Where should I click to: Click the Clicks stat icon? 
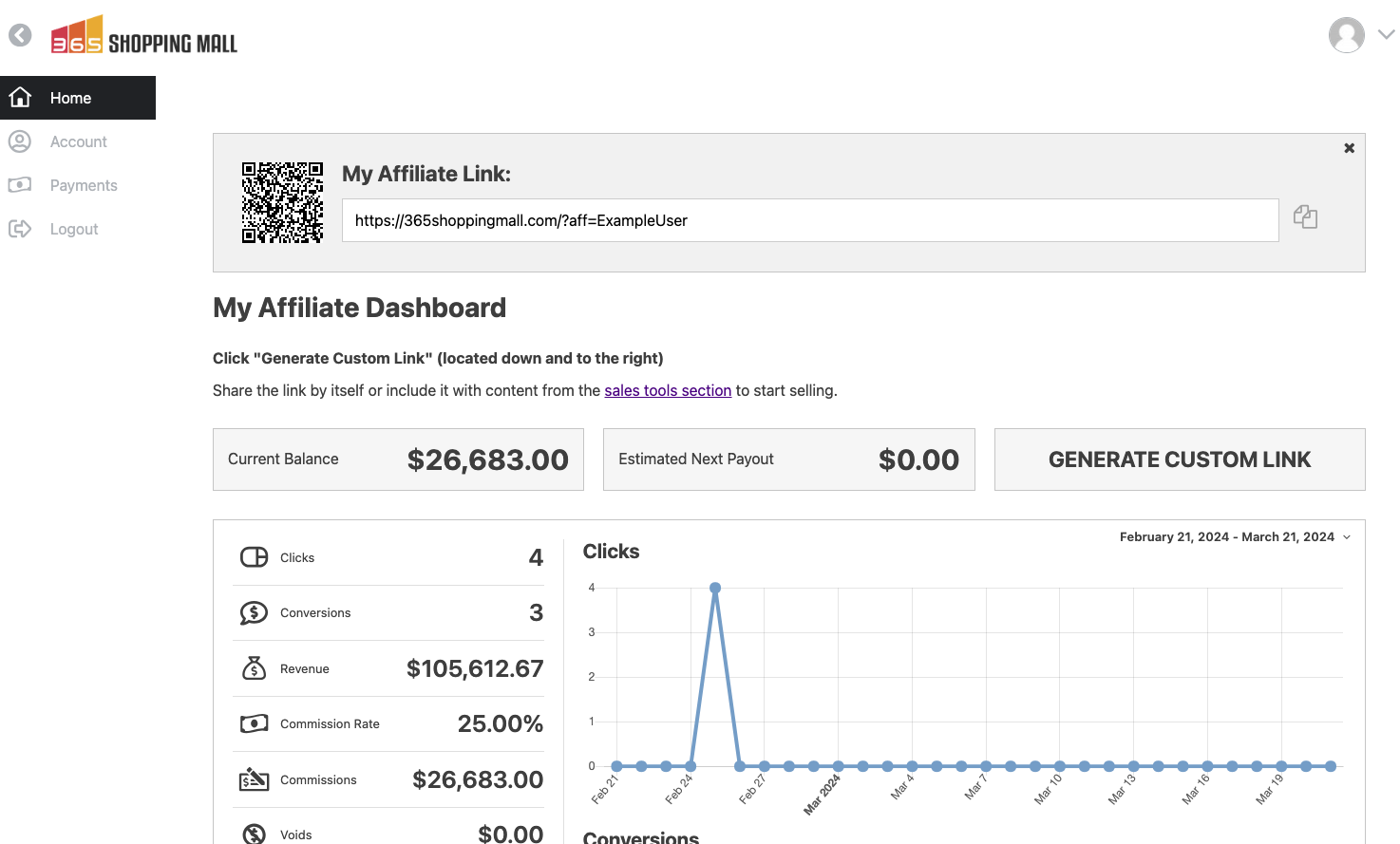point(254,557)
